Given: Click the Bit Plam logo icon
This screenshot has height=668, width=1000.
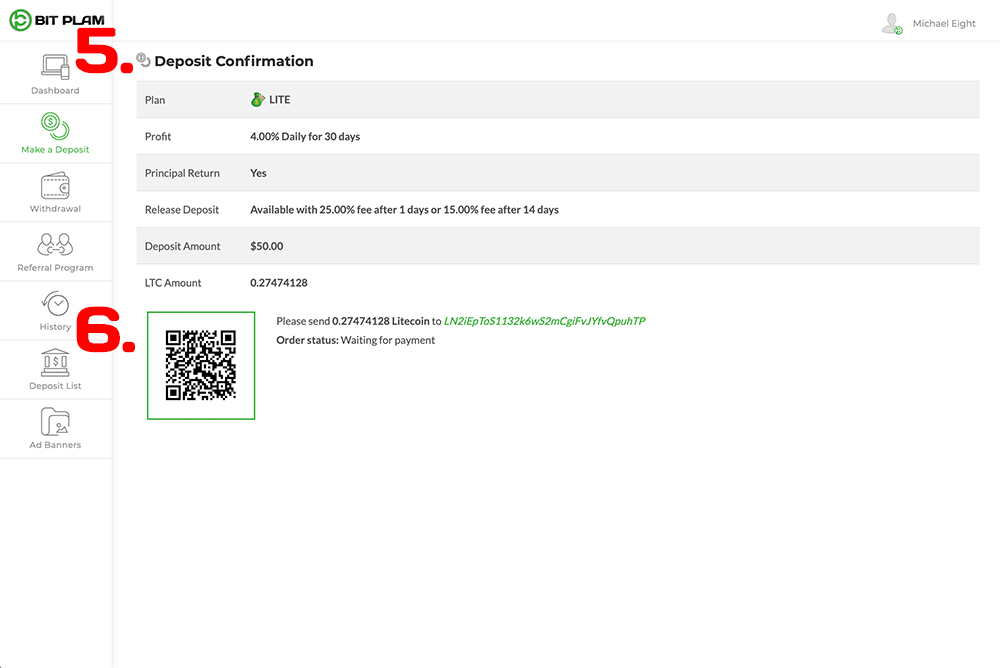Looking at the screenshot, I should [20, 20].
